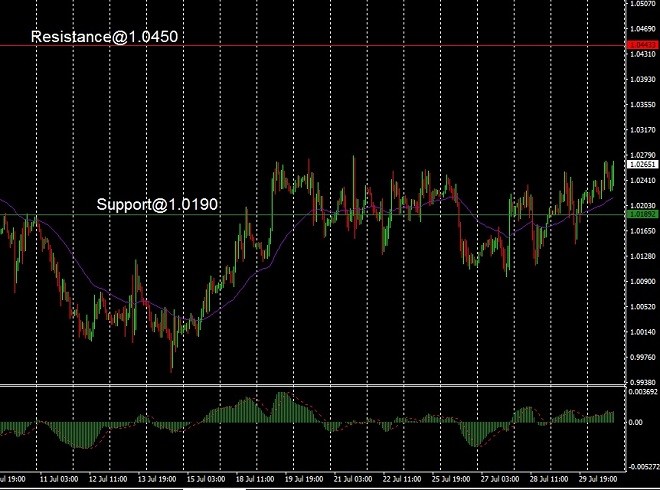660x490 pixels.
Task: Click indicator scale value -0.005272
Action: (x=644, y=466)
